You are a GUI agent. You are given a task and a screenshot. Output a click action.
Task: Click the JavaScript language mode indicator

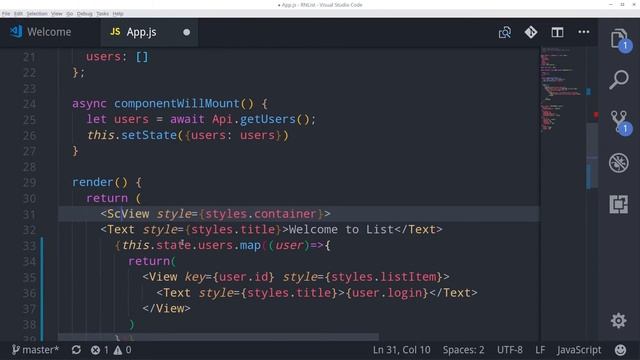click(579, 350)
